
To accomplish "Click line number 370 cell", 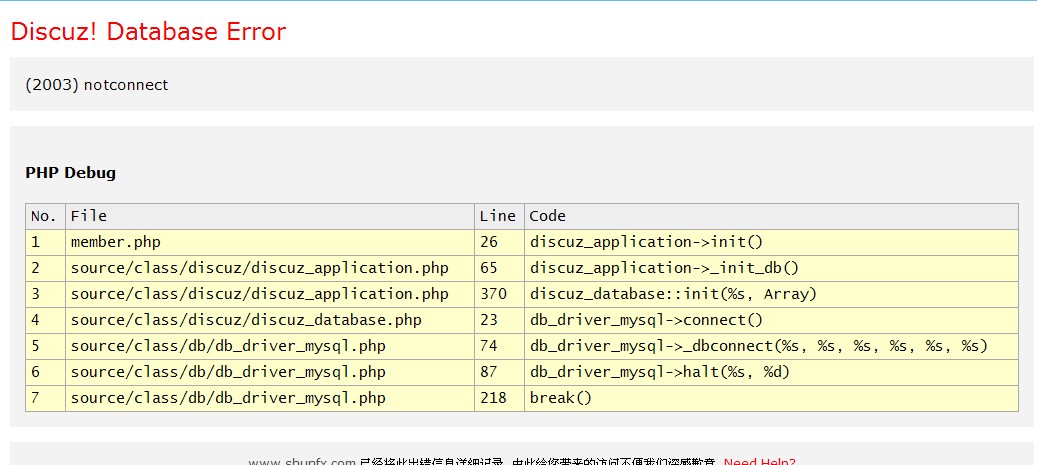I will [493, 294].
